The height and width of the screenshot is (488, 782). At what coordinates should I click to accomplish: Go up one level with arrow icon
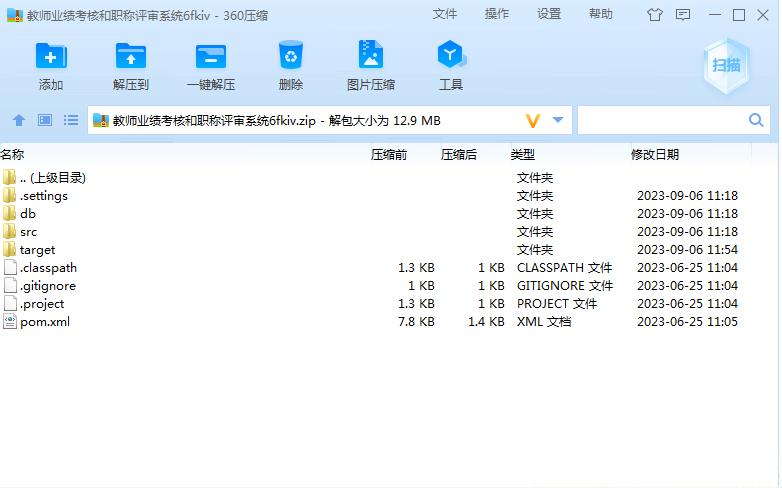[19, 120]
